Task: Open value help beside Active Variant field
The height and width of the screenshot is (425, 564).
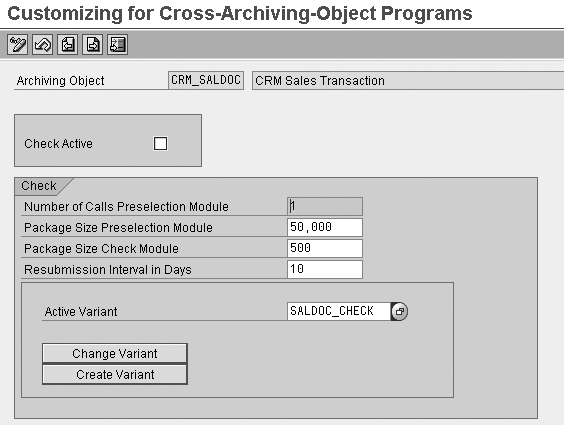Action: [399, 311]
